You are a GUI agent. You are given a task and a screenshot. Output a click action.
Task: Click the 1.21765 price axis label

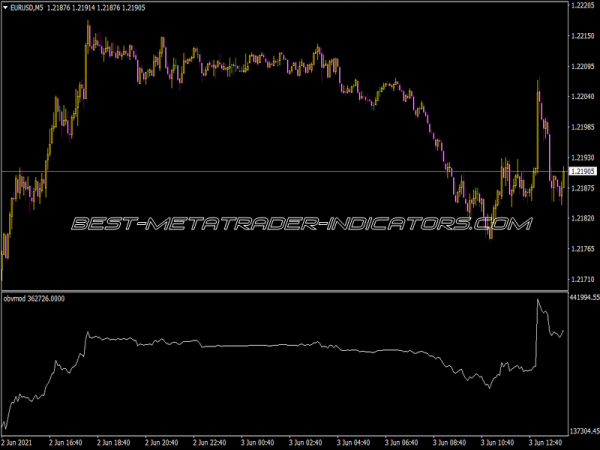click(x=582, y=249)
